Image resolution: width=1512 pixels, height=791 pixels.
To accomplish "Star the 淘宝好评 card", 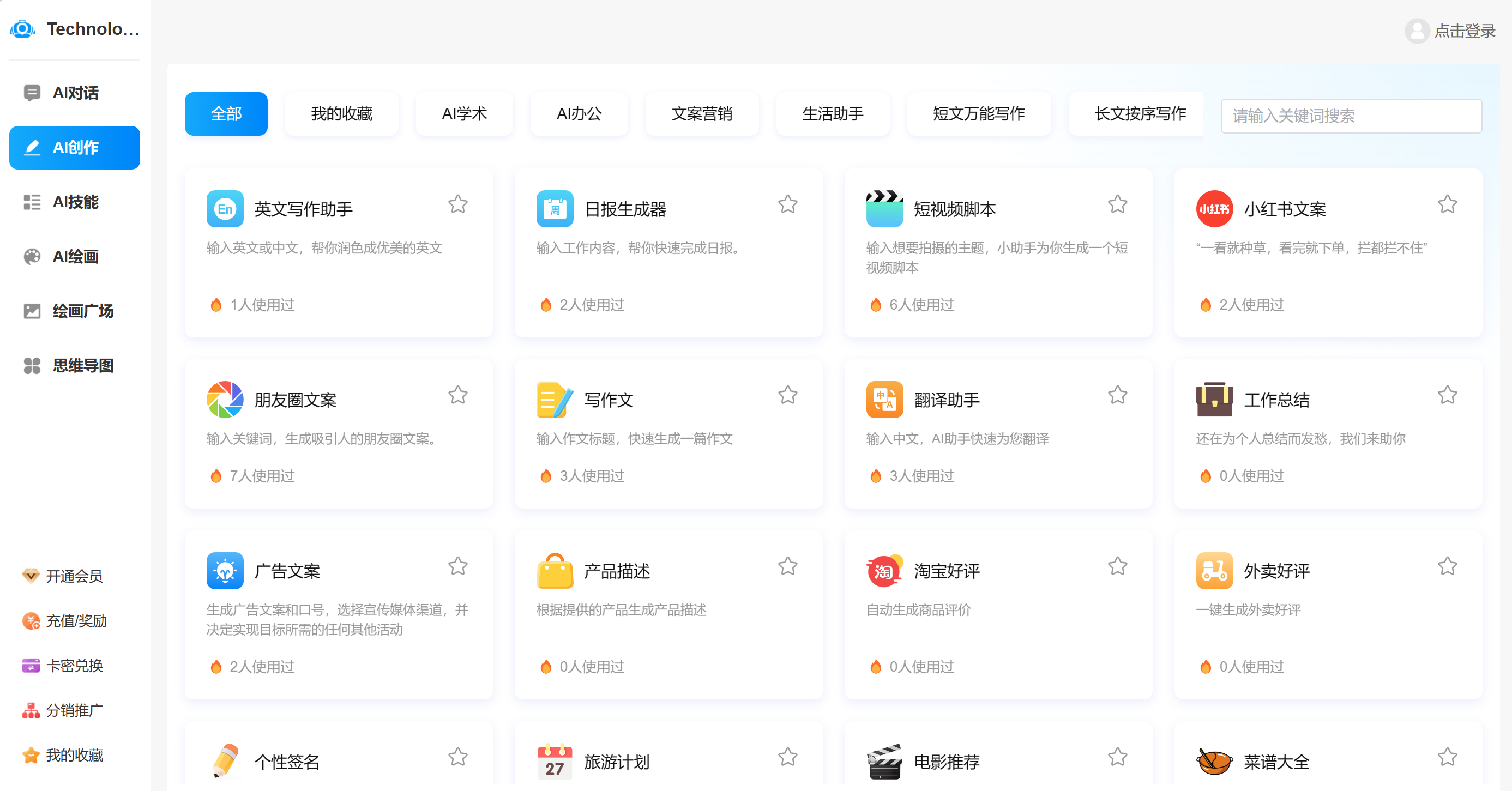I will tap(1118, 566).
